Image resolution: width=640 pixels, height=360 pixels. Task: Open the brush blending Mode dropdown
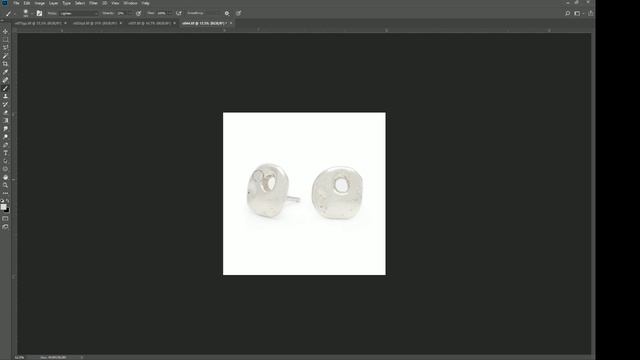click(x=79, y=13)
